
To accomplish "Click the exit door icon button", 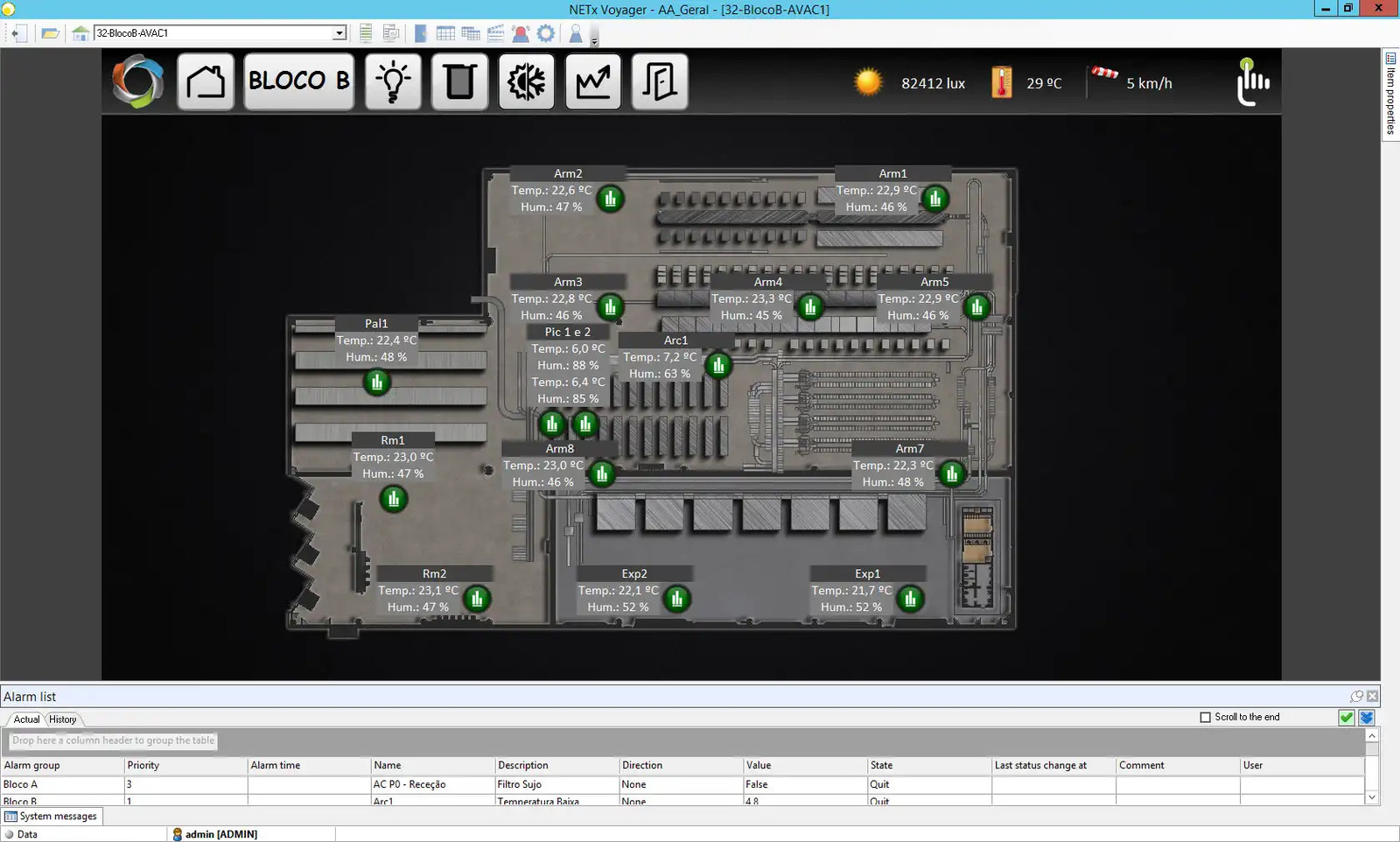I will click(x=660, y=82).
